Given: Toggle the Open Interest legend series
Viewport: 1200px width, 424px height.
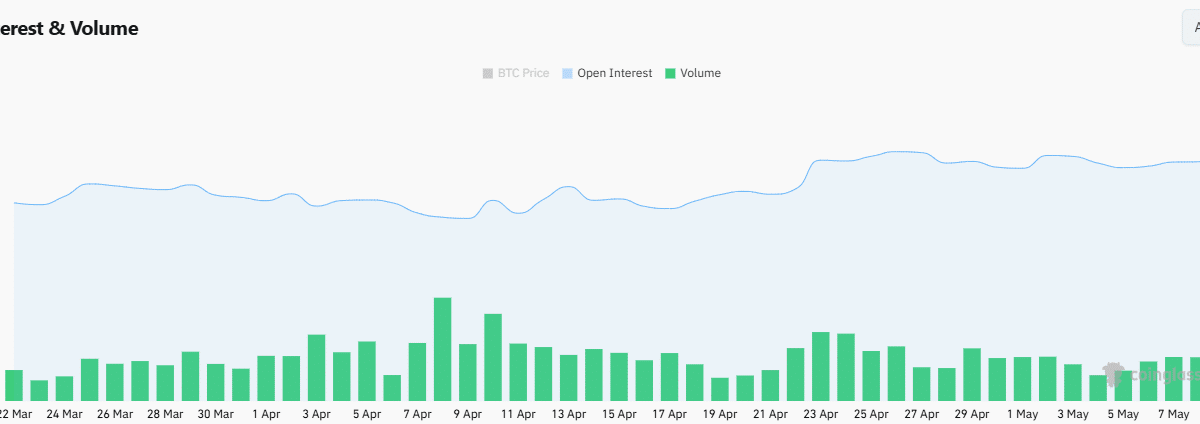Looking at the screenshot, I should (x=614, y=73).
